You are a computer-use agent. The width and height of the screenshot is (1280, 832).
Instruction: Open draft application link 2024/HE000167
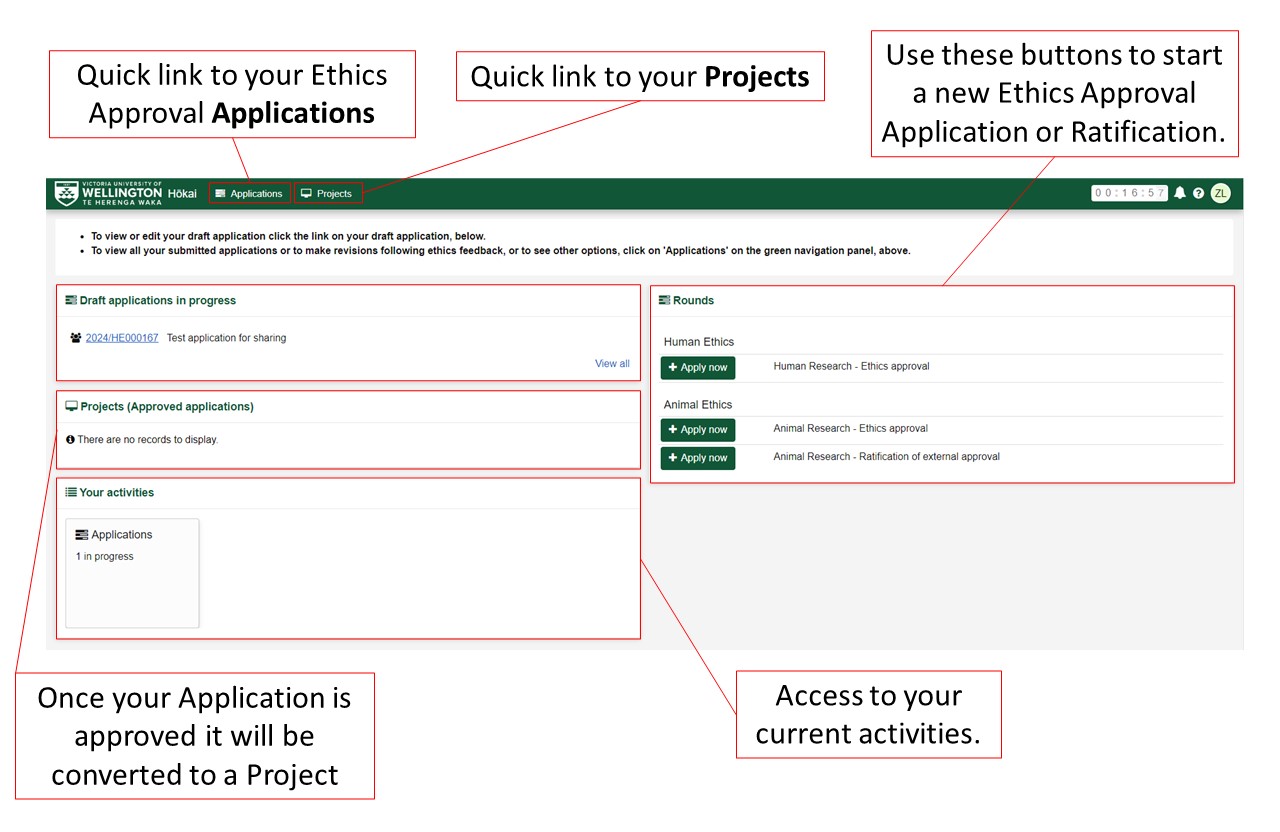point(122,338)
